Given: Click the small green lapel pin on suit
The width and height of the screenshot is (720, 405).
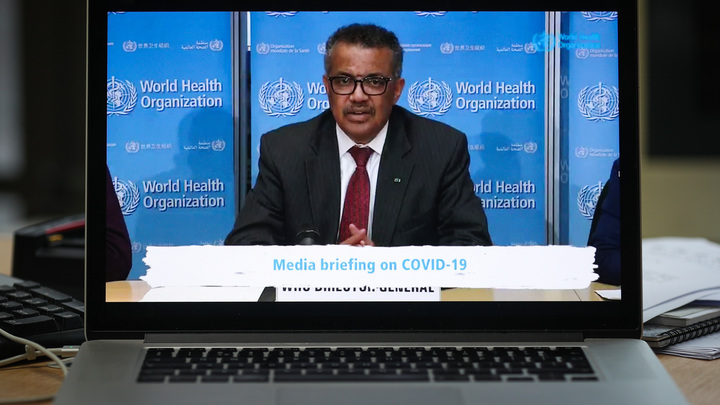Looking at the screenshot, I should pyautogui.click(x=397, y=180).
